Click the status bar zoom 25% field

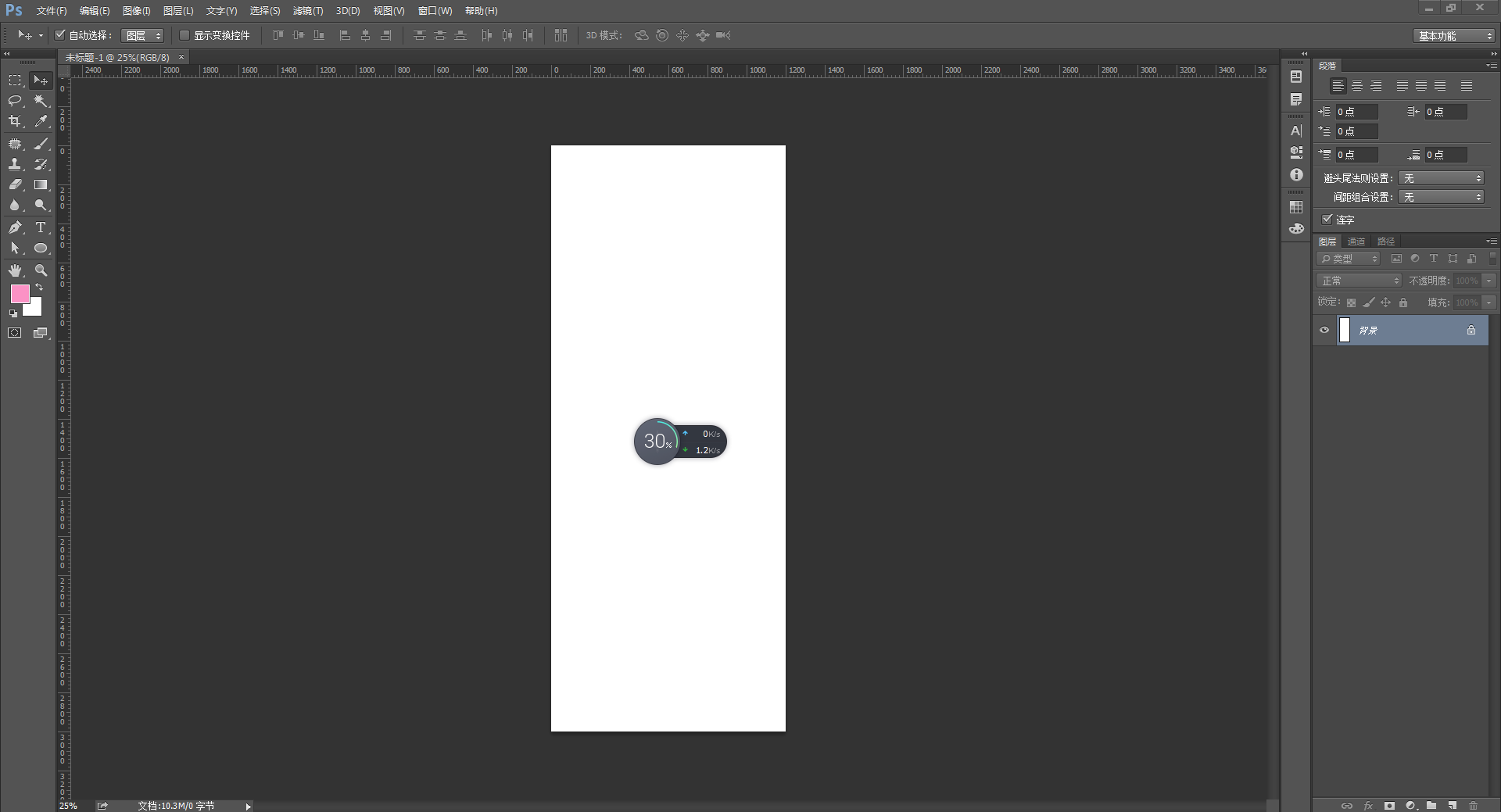pyautogui.click(x=69, y=806)
